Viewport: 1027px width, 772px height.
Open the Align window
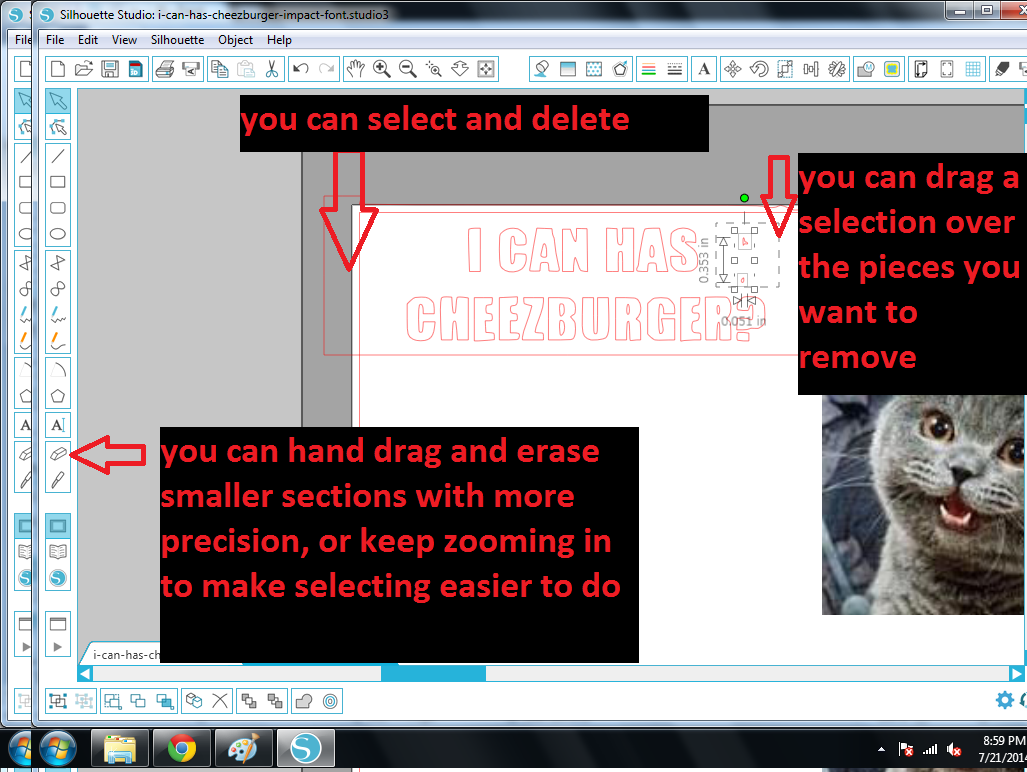811,69
